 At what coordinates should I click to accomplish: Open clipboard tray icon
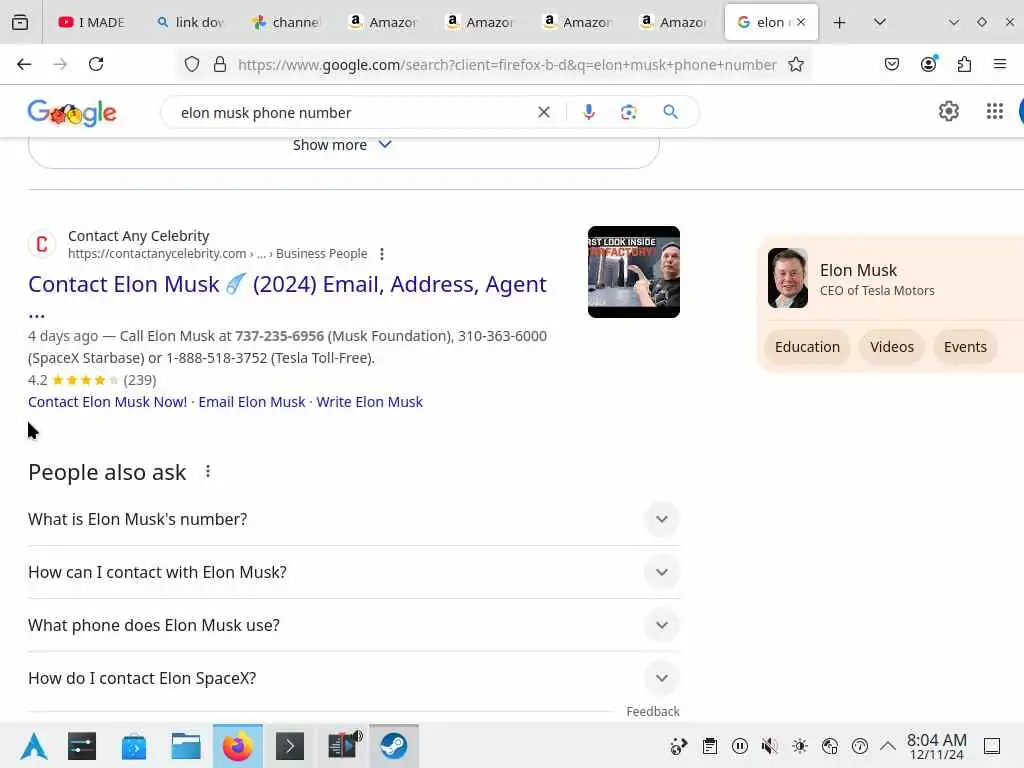709,746
